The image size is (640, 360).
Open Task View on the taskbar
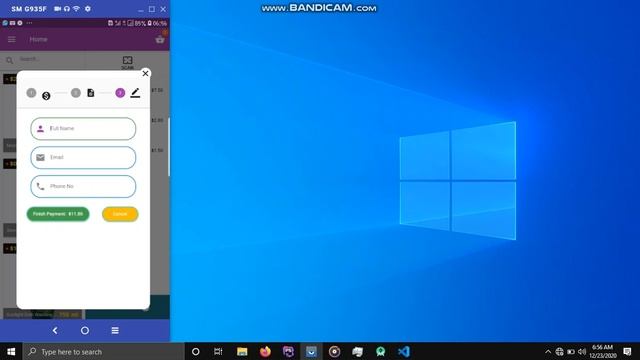coord(218,351)
